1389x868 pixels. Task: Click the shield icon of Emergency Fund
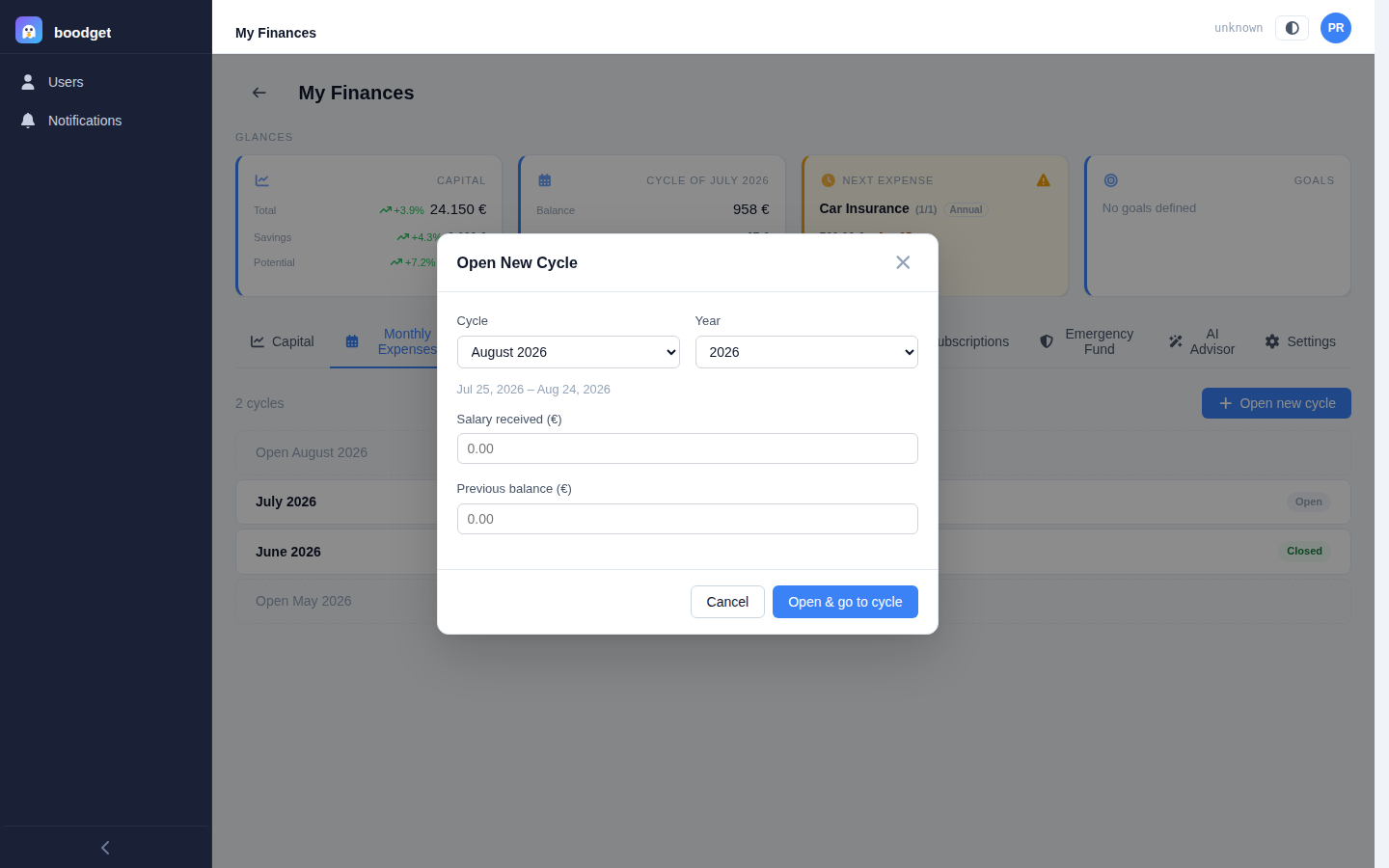1047,341
